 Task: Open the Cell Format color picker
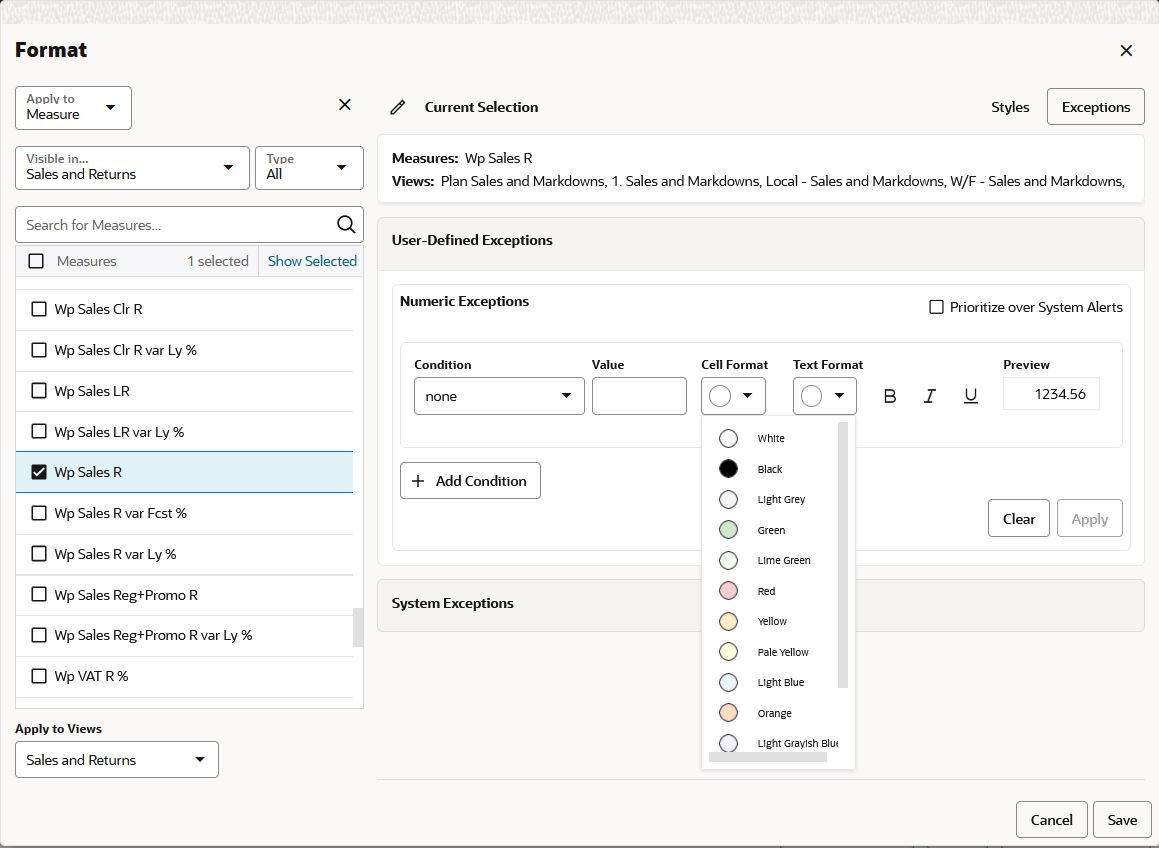coord(733,395)
